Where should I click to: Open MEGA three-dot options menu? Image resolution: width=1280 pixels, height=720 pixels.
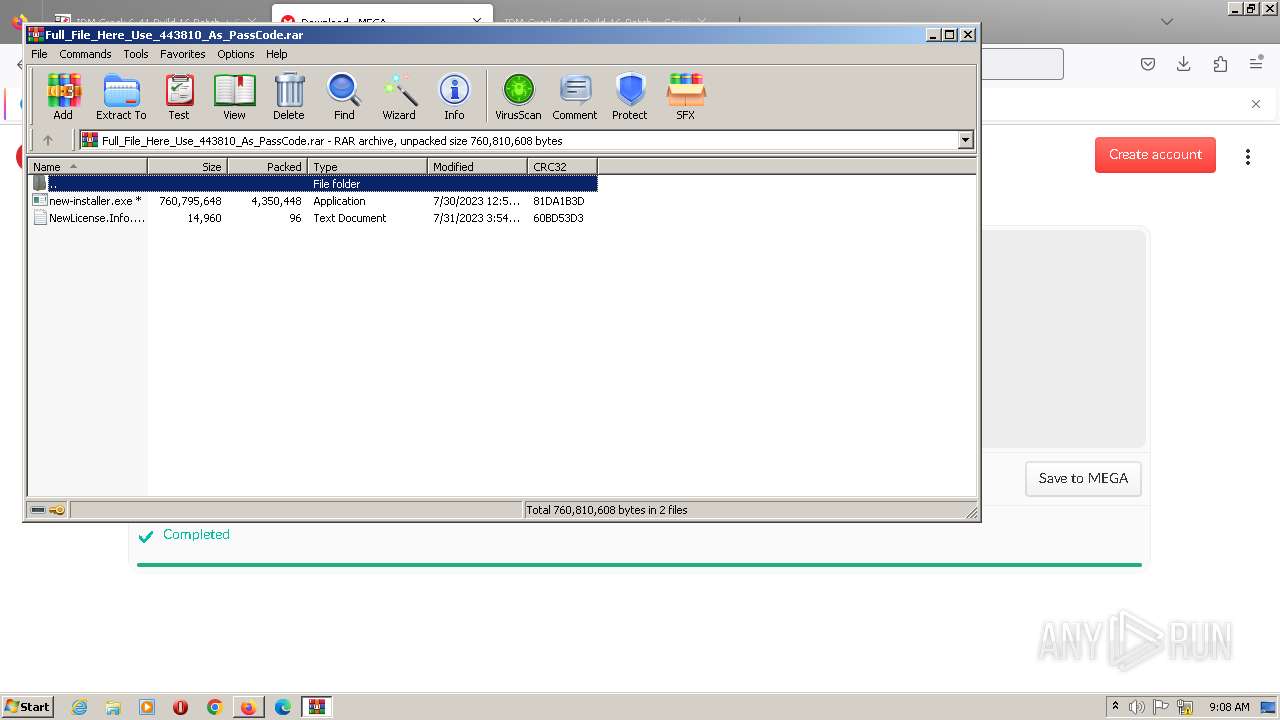pos(1247,156)
